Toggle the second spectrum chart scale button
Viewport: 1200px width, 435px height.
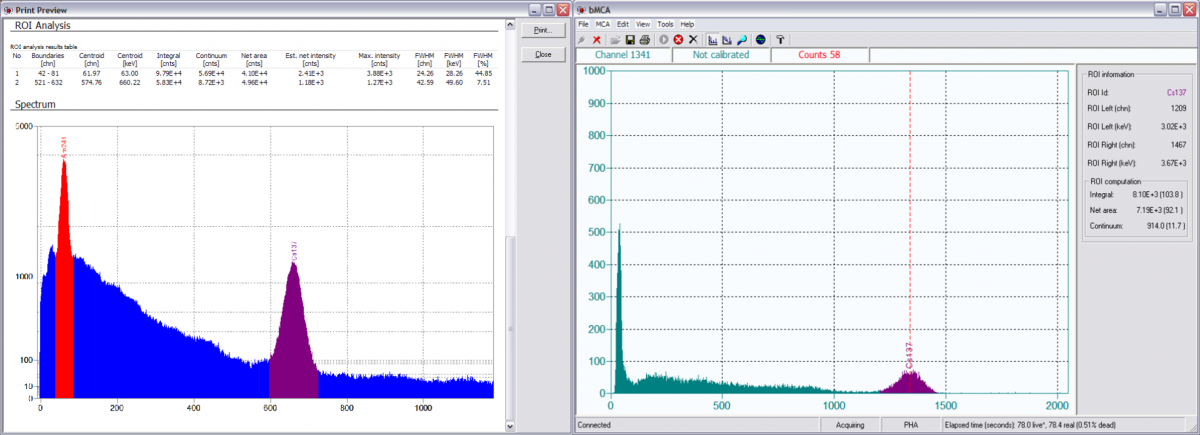tap(726, 39)
